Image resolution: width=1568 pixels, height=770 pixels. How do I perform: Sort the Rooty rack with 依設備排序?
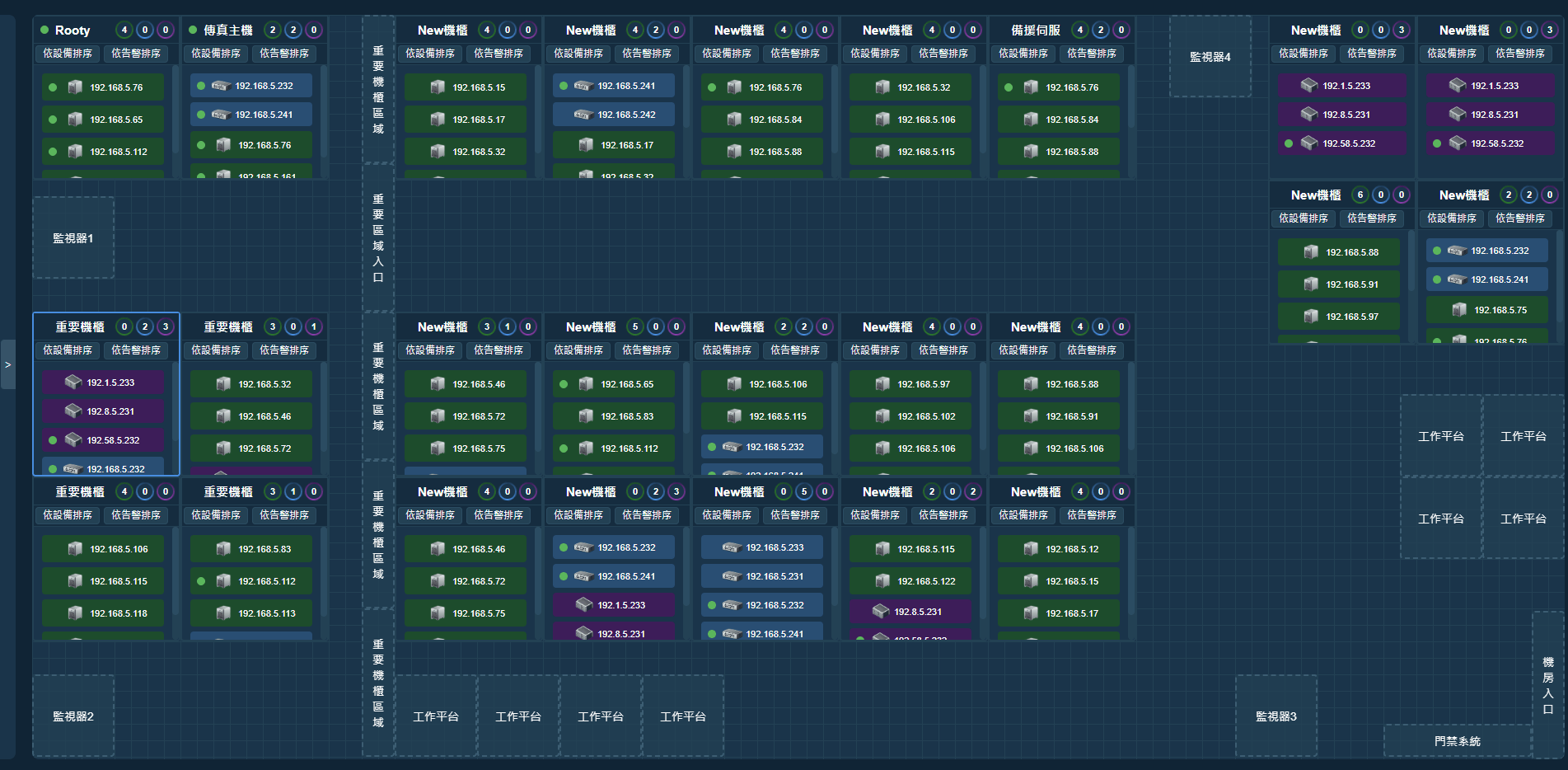68,54
